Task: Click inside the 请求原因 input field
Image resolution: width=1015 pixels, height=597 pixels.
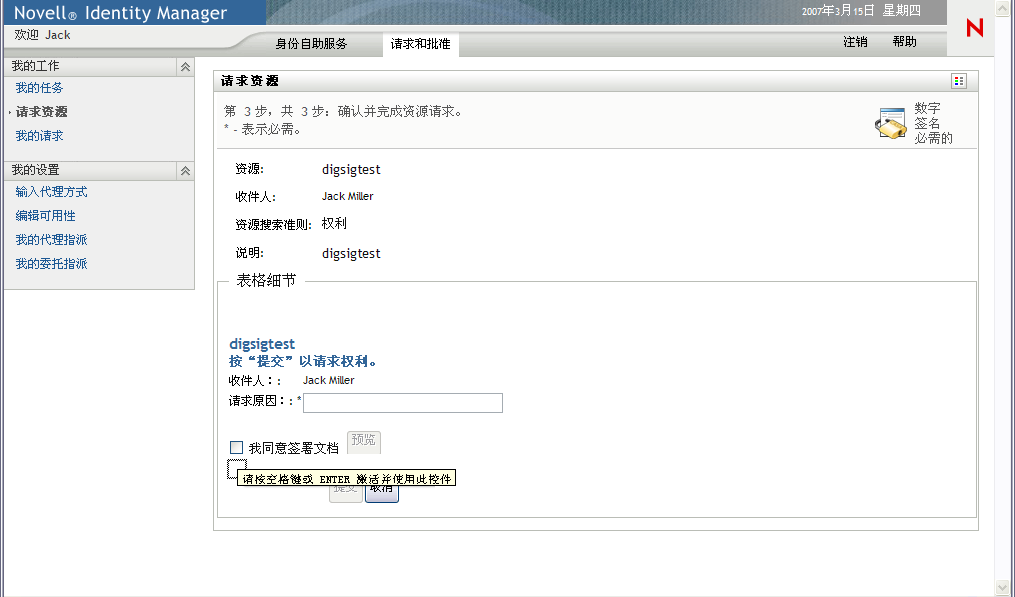Action: (x=403, y=403)
